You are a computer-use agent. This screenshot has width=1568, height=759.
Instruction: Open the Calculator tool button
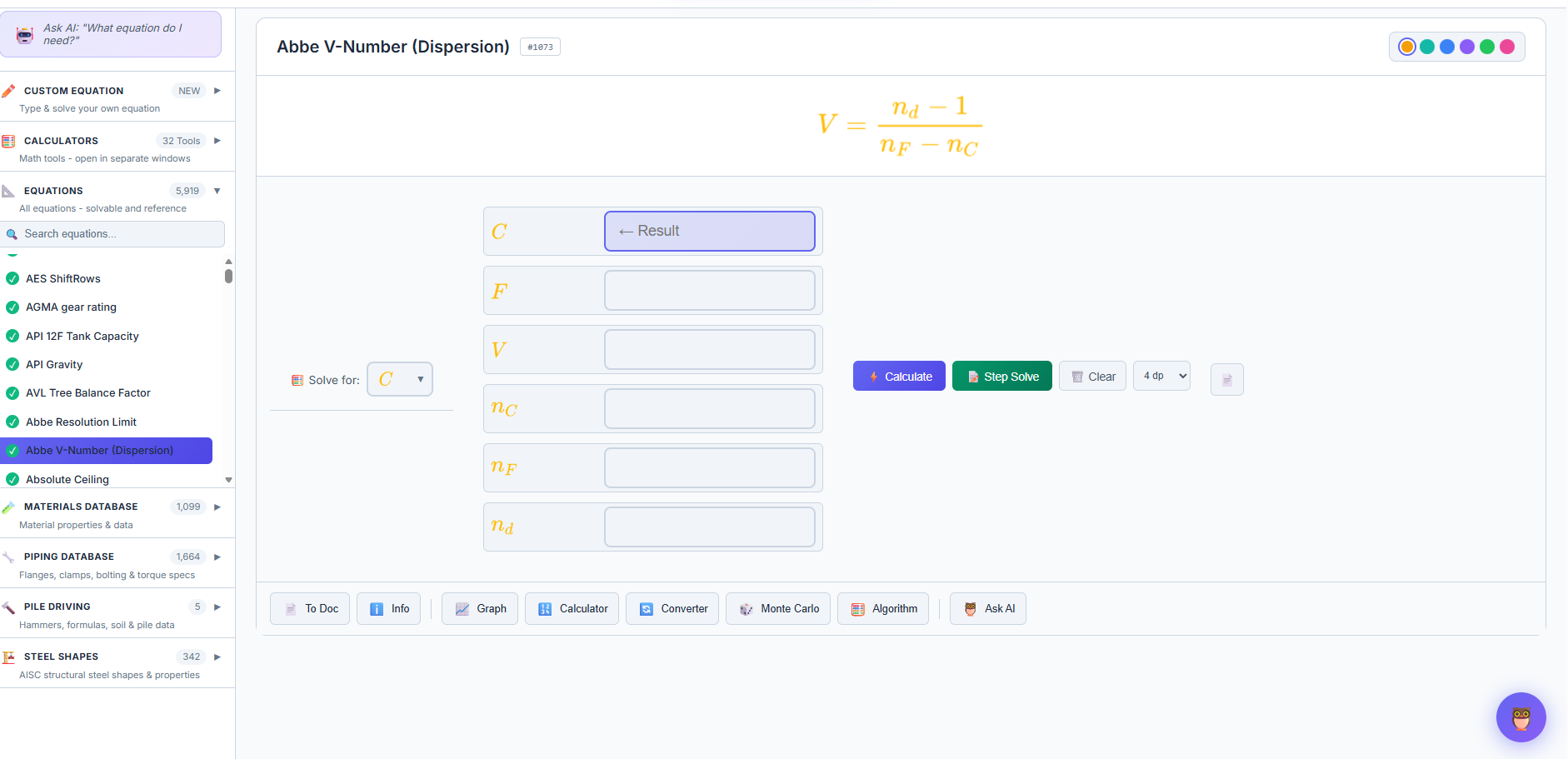(x=572, y=608)
